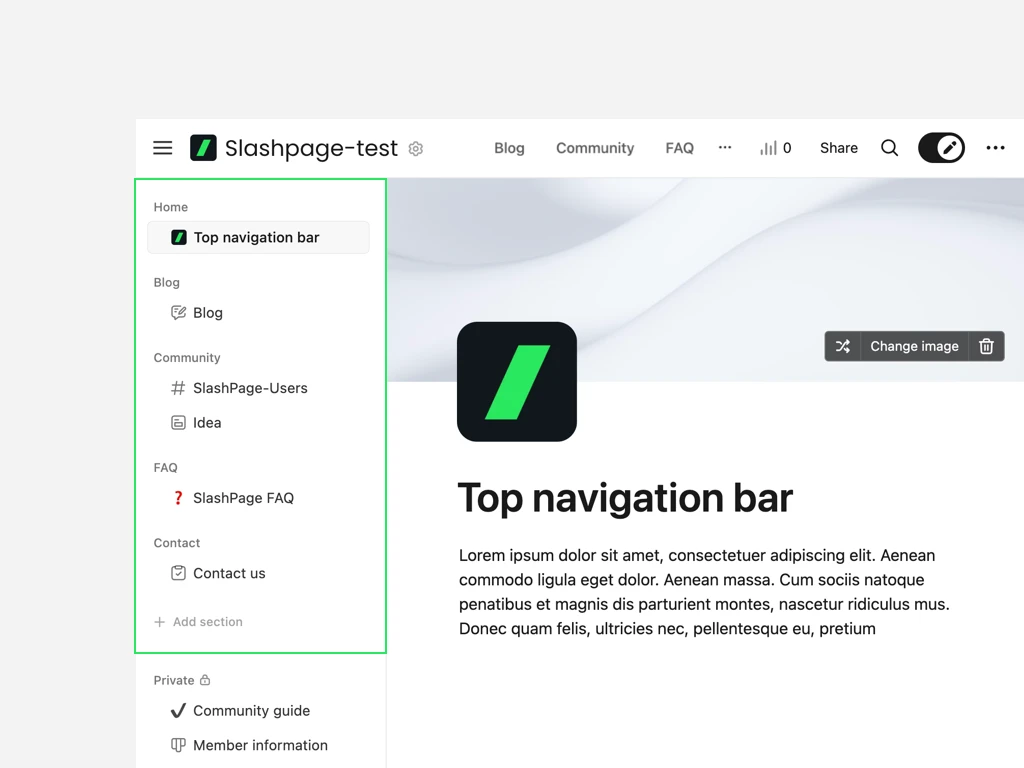Image resolution: width=1024 pixels, height=768 pixels.
Task: Click the green slash icon beside Top navigation bar
Action: tap(178, 237)
